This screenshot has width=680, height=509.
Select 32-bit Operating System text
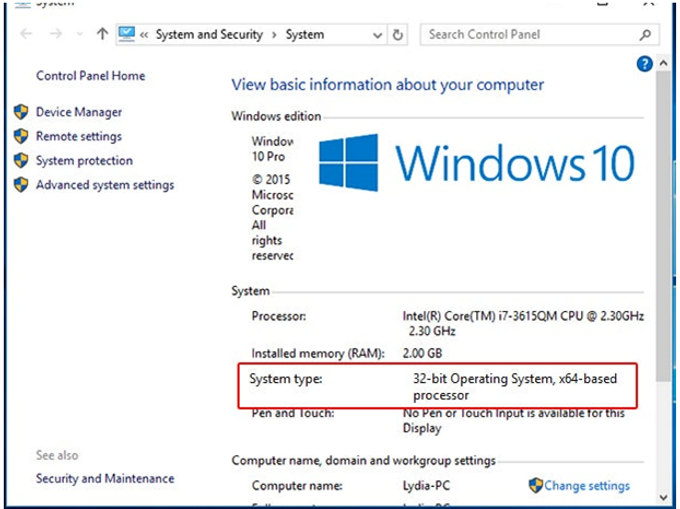click(483, 378)
